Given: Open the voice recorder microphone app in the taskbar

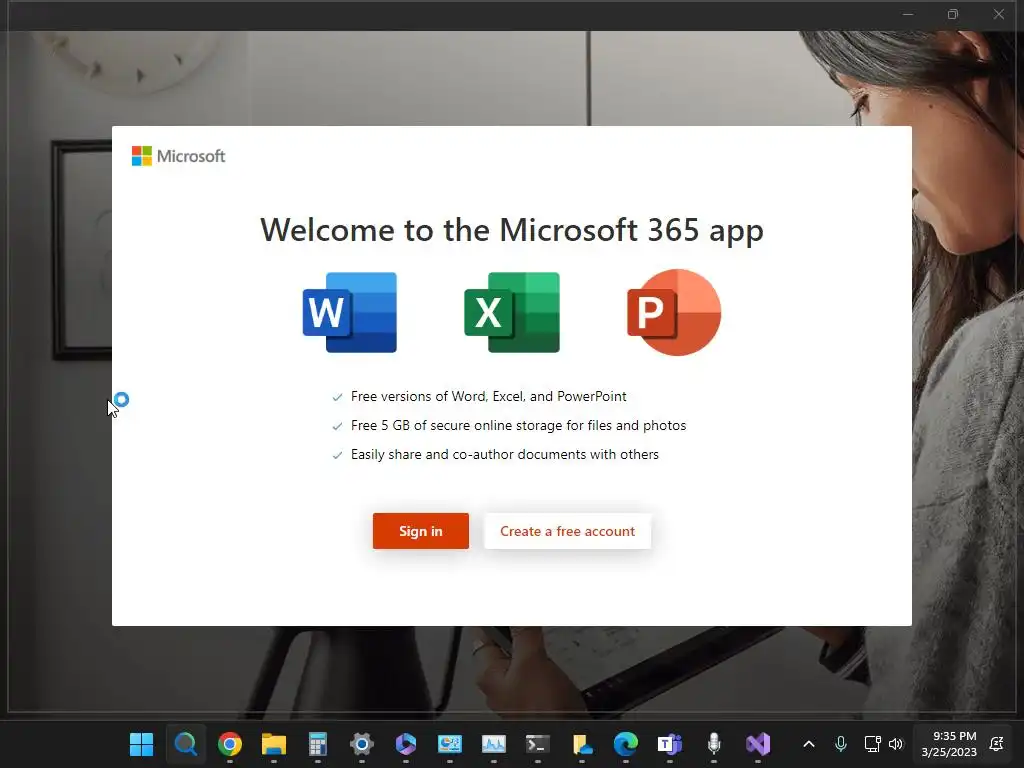Looking at the screenshot, I should click(x=714, y=744).
